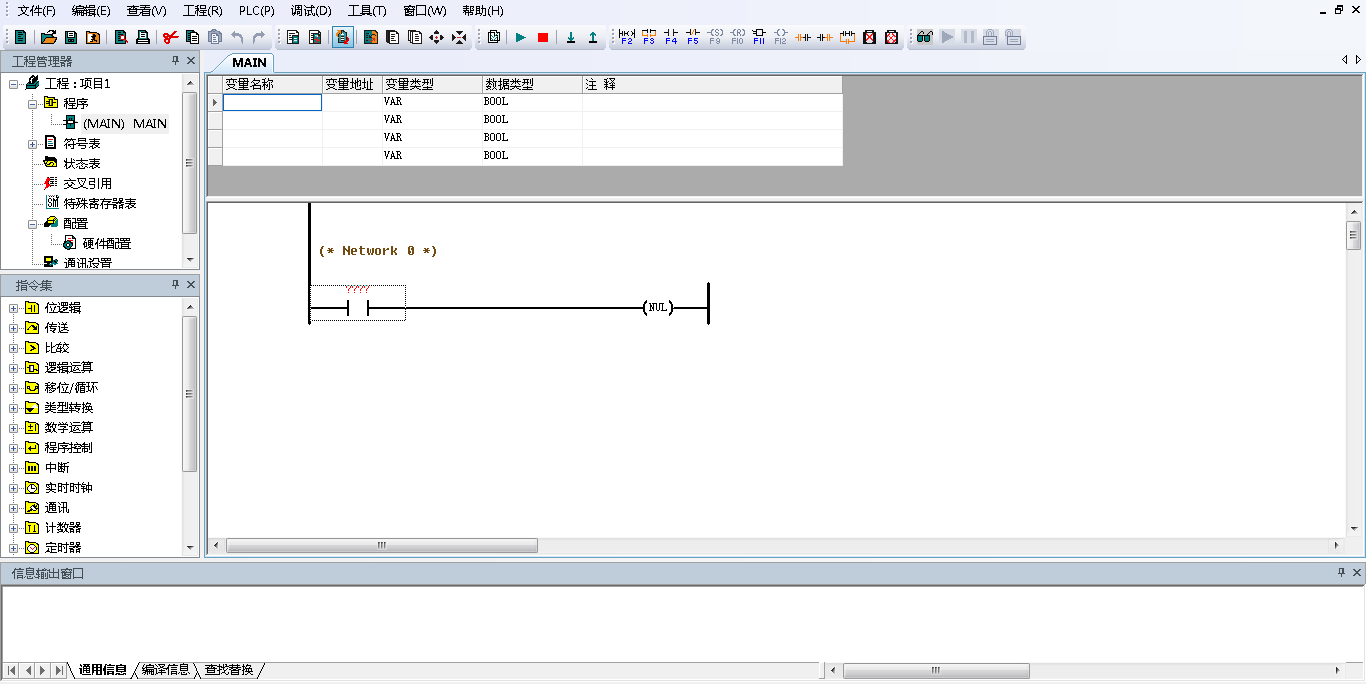Open the 文件(F) menu
The width and height of the screenshot is (1366, 684).
pyautogui.click(x=37, y=11)
